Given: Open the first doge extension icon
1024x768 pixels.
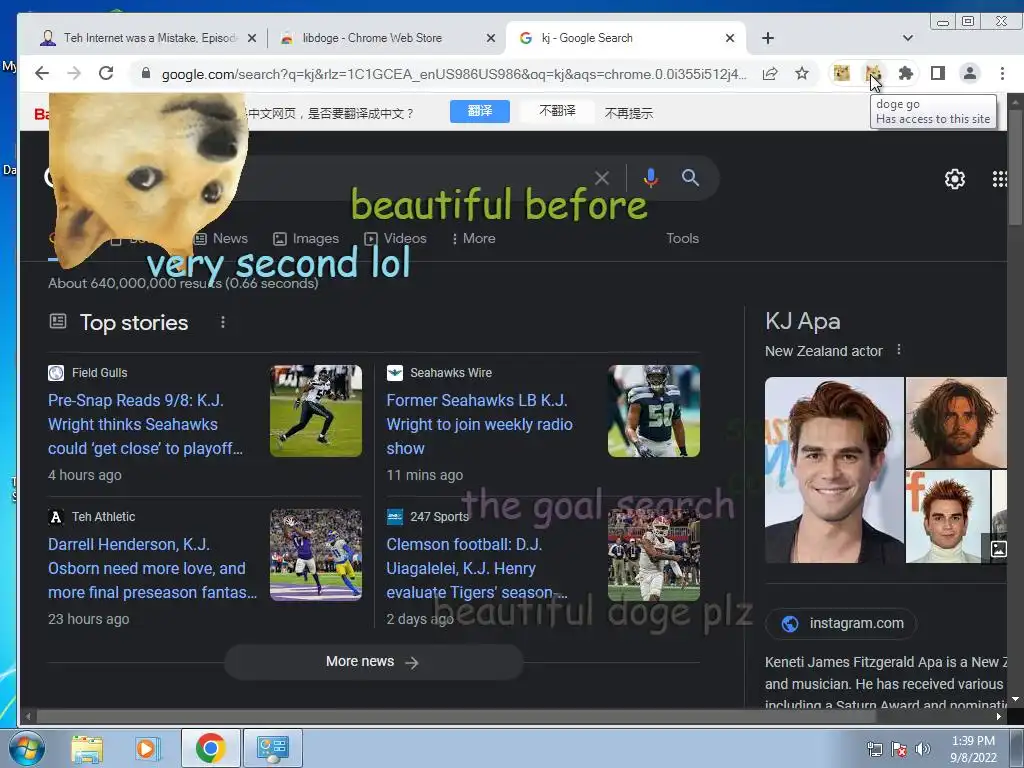Looking at the screenshot, I should [842, 73].
